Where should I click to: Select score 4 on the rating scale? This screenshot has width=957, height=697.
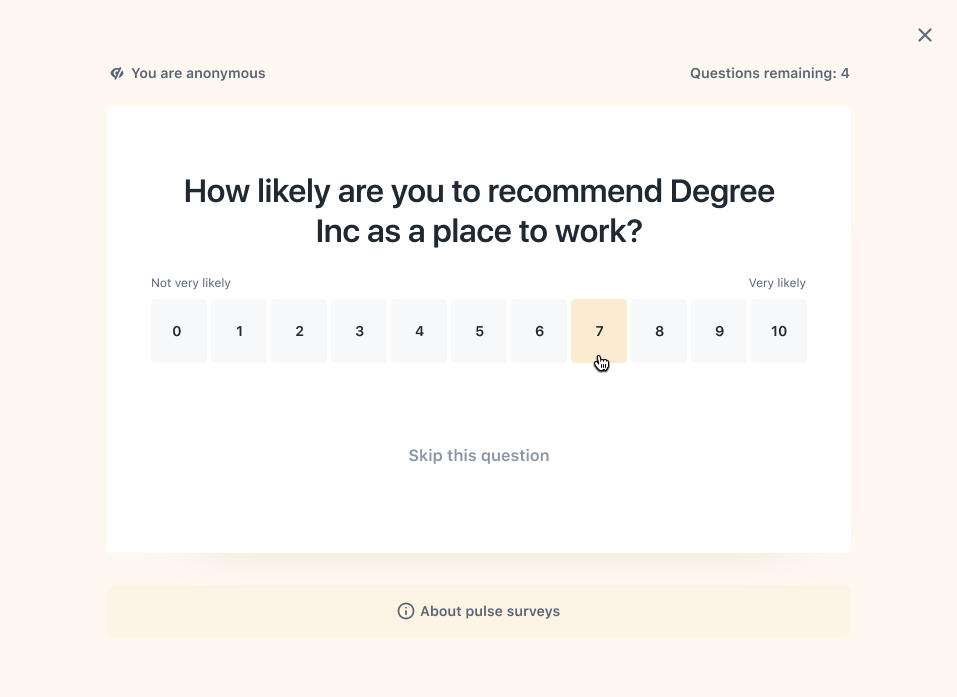coord(418,331)
